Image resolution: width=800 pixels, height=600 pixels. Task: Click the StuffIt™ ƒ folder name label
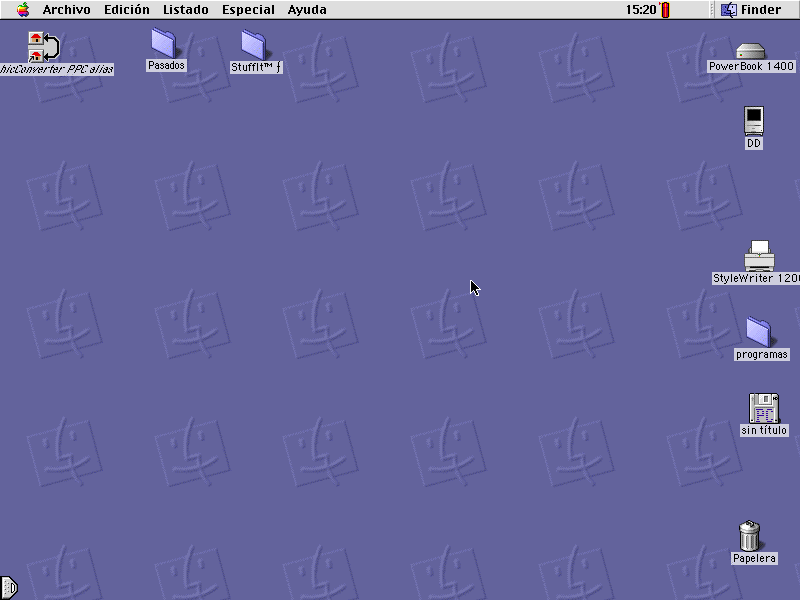point(256,67)
